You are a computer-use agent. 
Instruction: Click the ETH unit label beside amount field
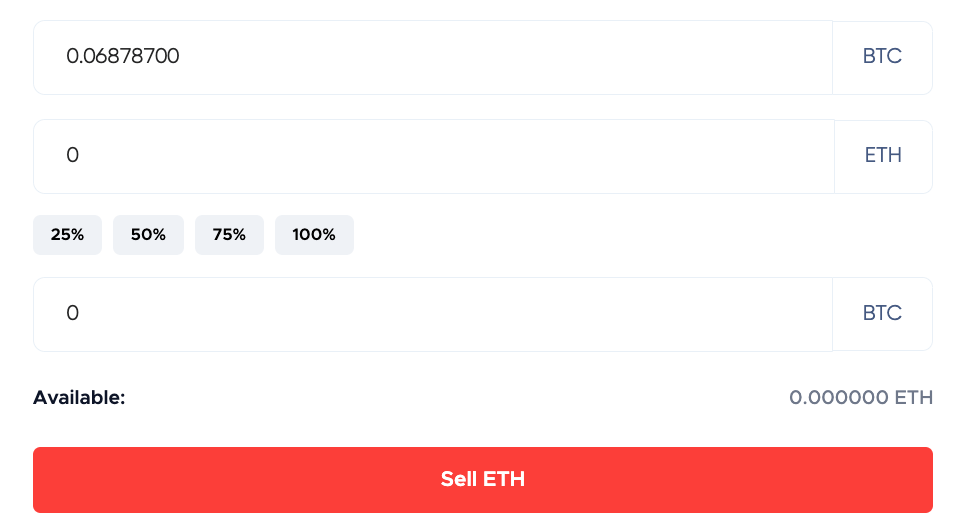pos(883,156)
